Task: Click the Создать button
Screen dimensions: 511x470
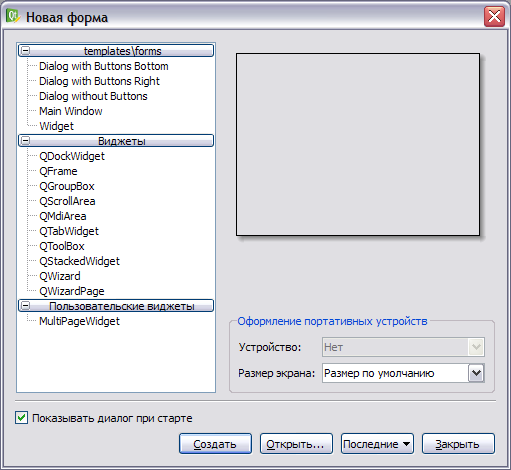Action: coord(215,444)
